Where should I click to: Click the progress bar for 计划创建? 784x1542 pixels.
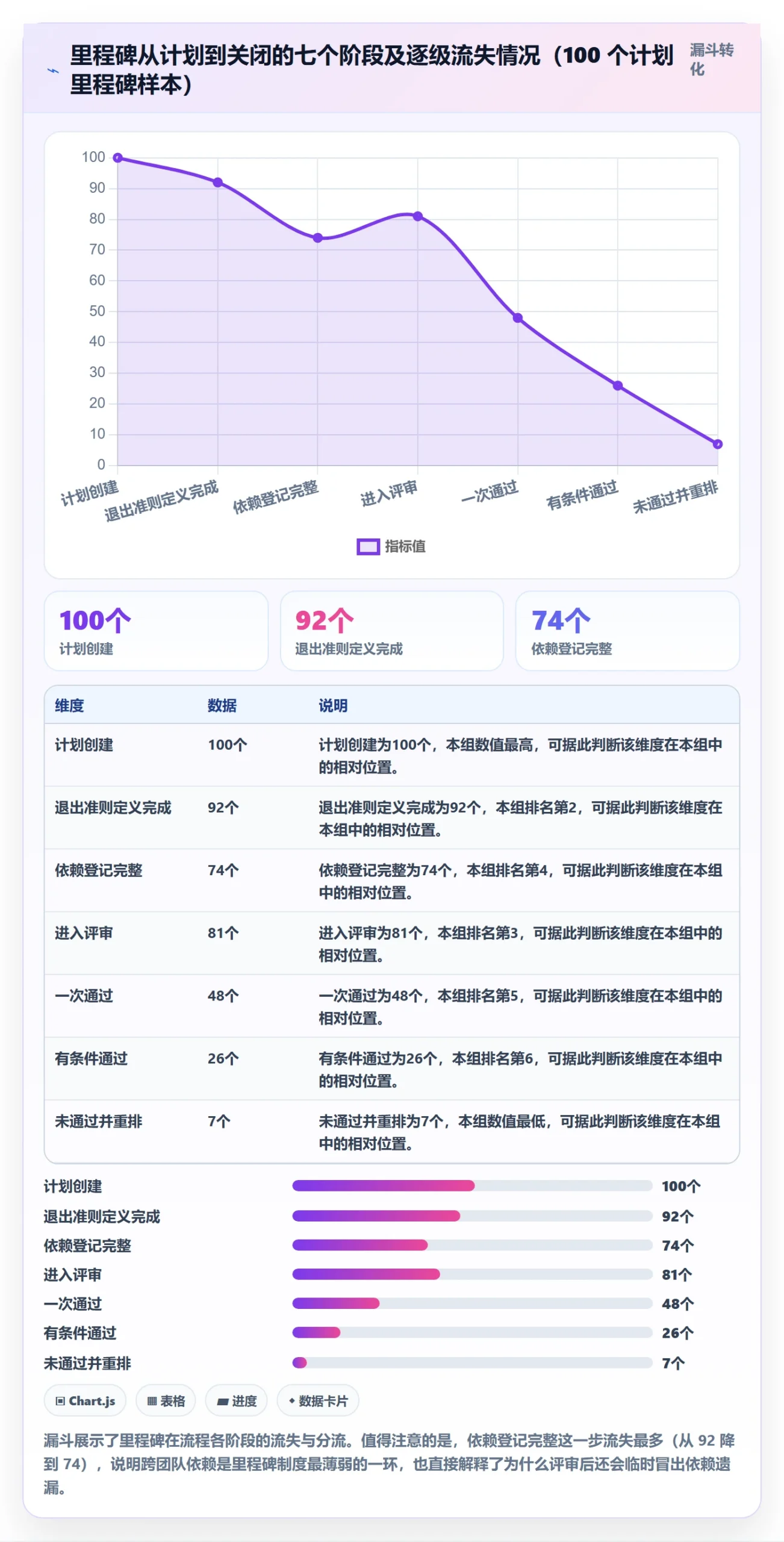pos(472,1186)
